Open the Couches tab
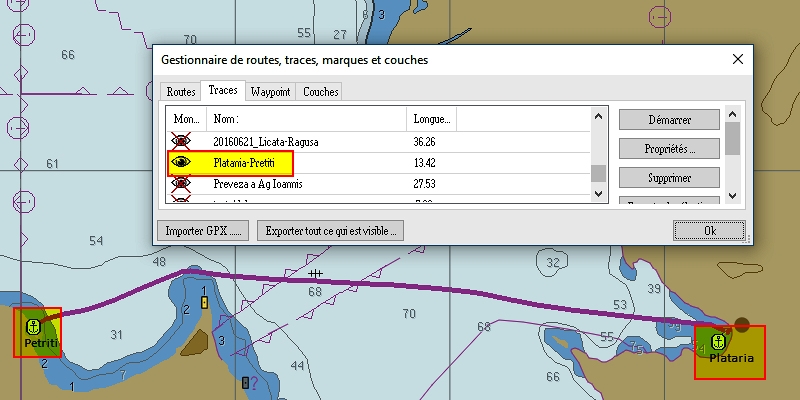The image size is (800, 400). 320,92
